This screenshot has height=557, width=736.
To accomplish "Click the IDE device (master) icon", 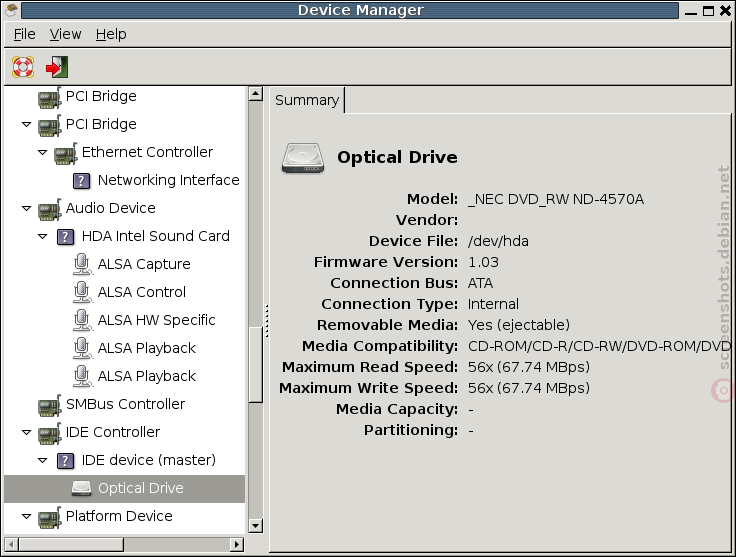I will pyautogui.click(x=65, y=461).
